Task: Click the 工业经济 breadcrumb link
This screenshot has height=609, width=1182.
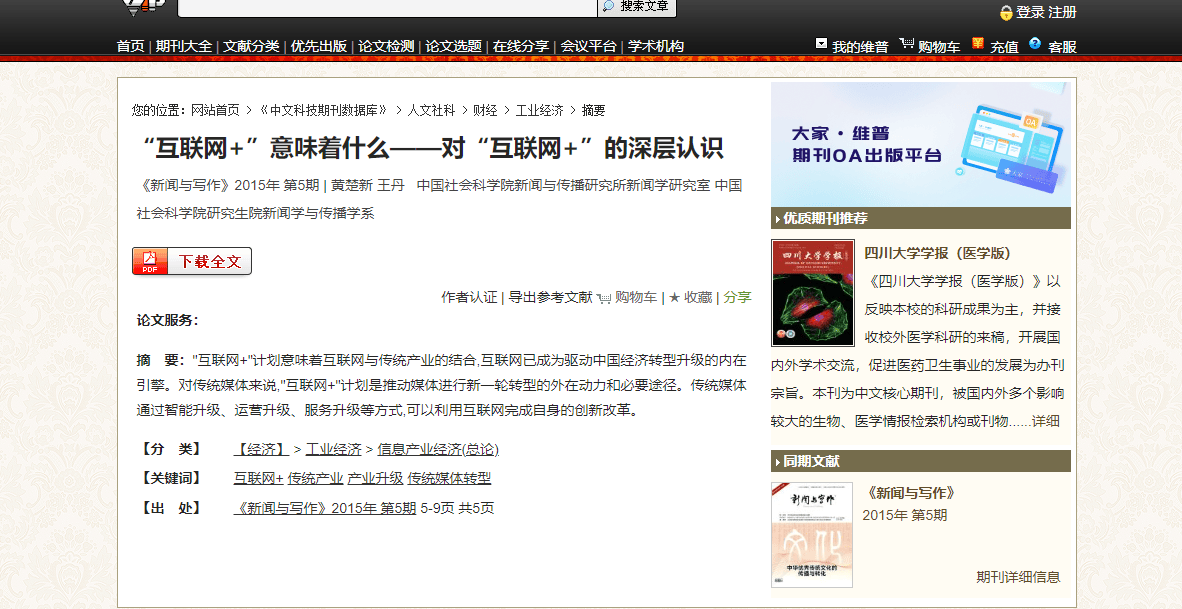Action: [x=539, y=110]
